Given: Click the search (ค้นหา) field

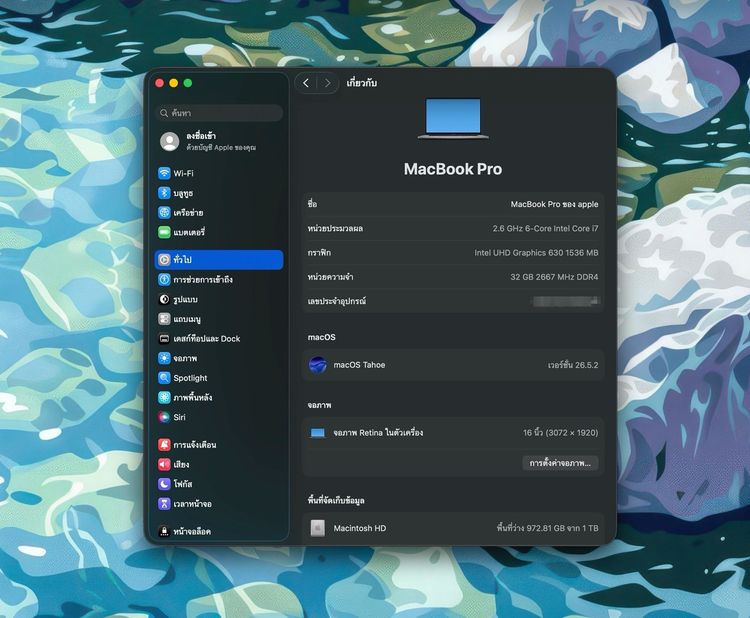Looking at the screenshot, I should (x=220, y=113).
